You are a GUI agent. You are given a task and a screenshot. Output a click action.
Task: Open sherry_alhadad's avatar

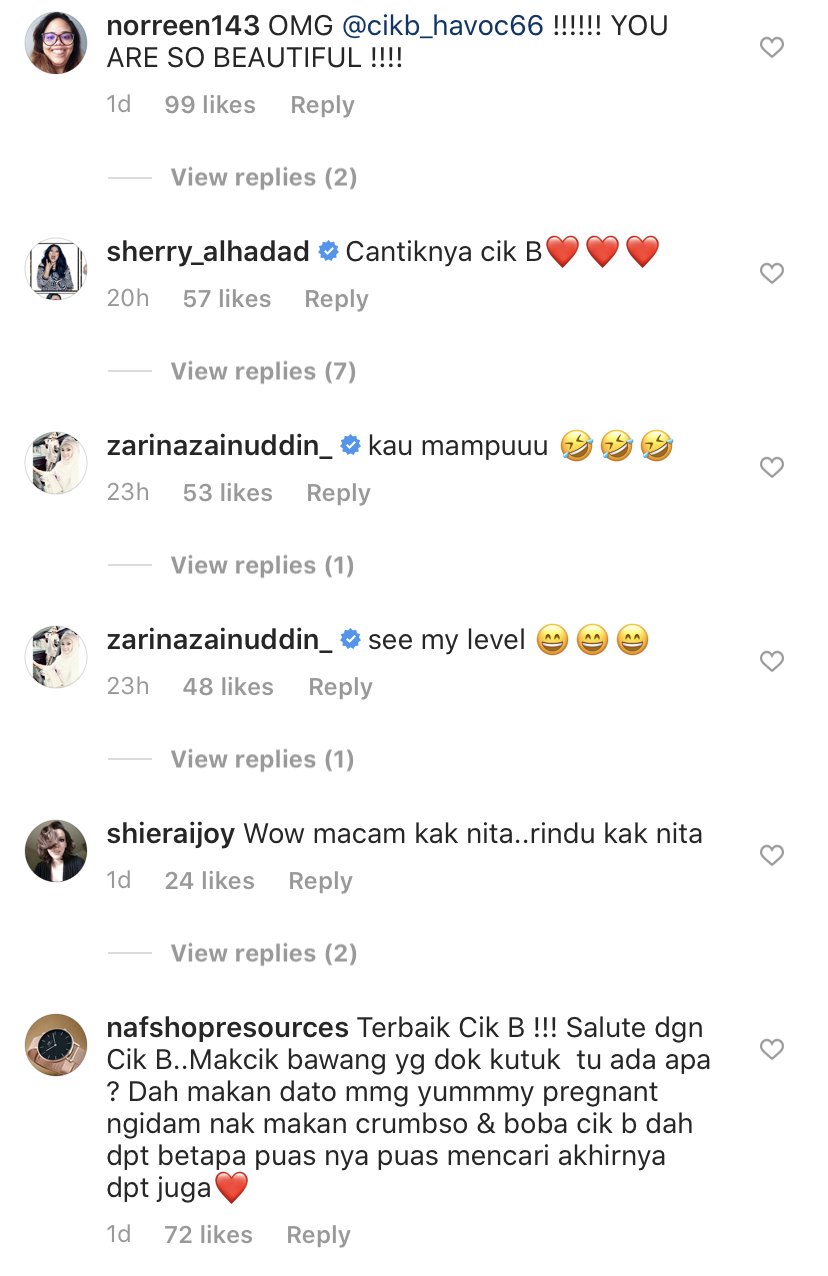tap(56, 269)
